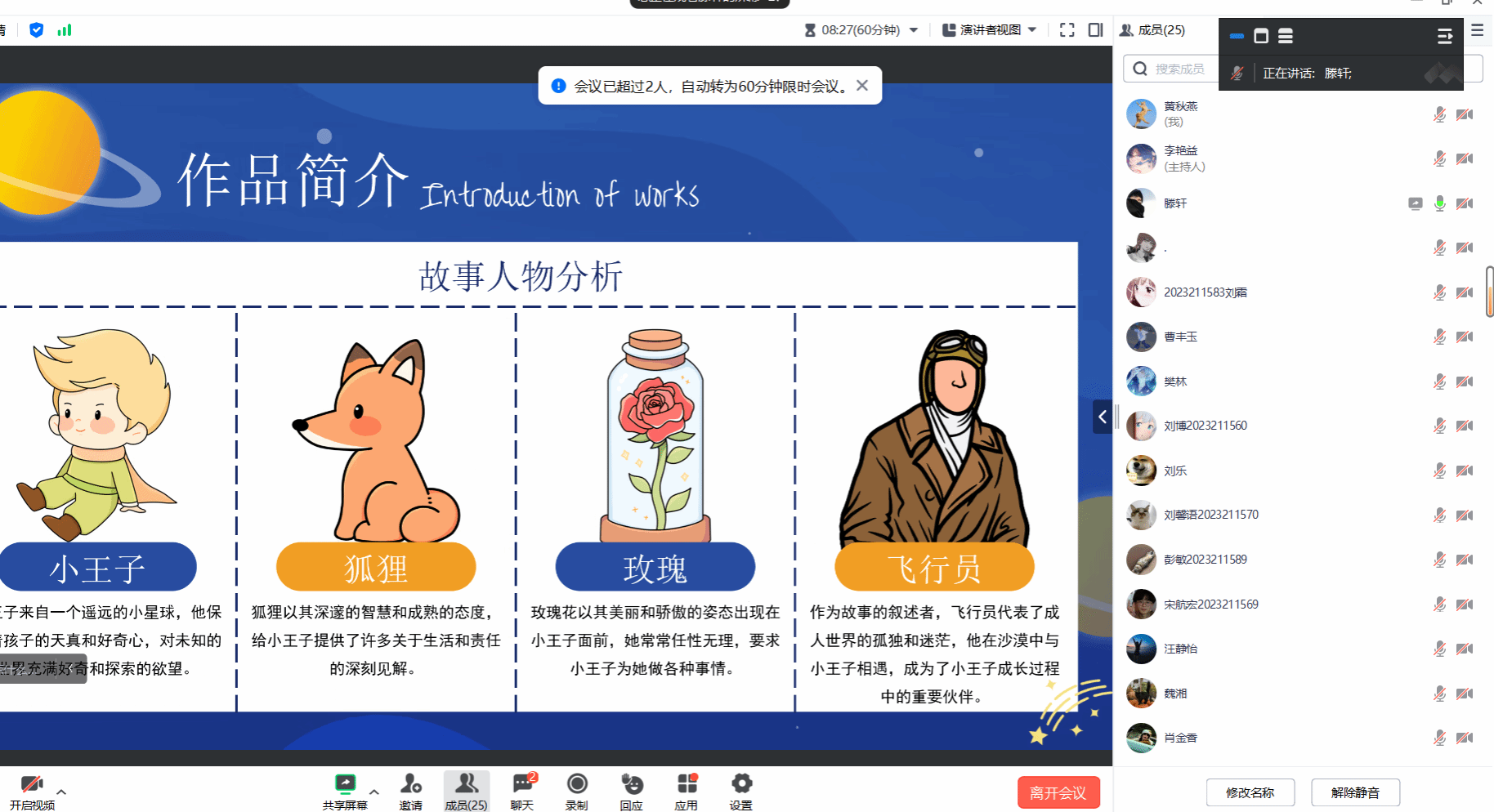Open the hamburger menu in members panel
Viewport: 1494px width, 812px height.
click(1477, 30)
